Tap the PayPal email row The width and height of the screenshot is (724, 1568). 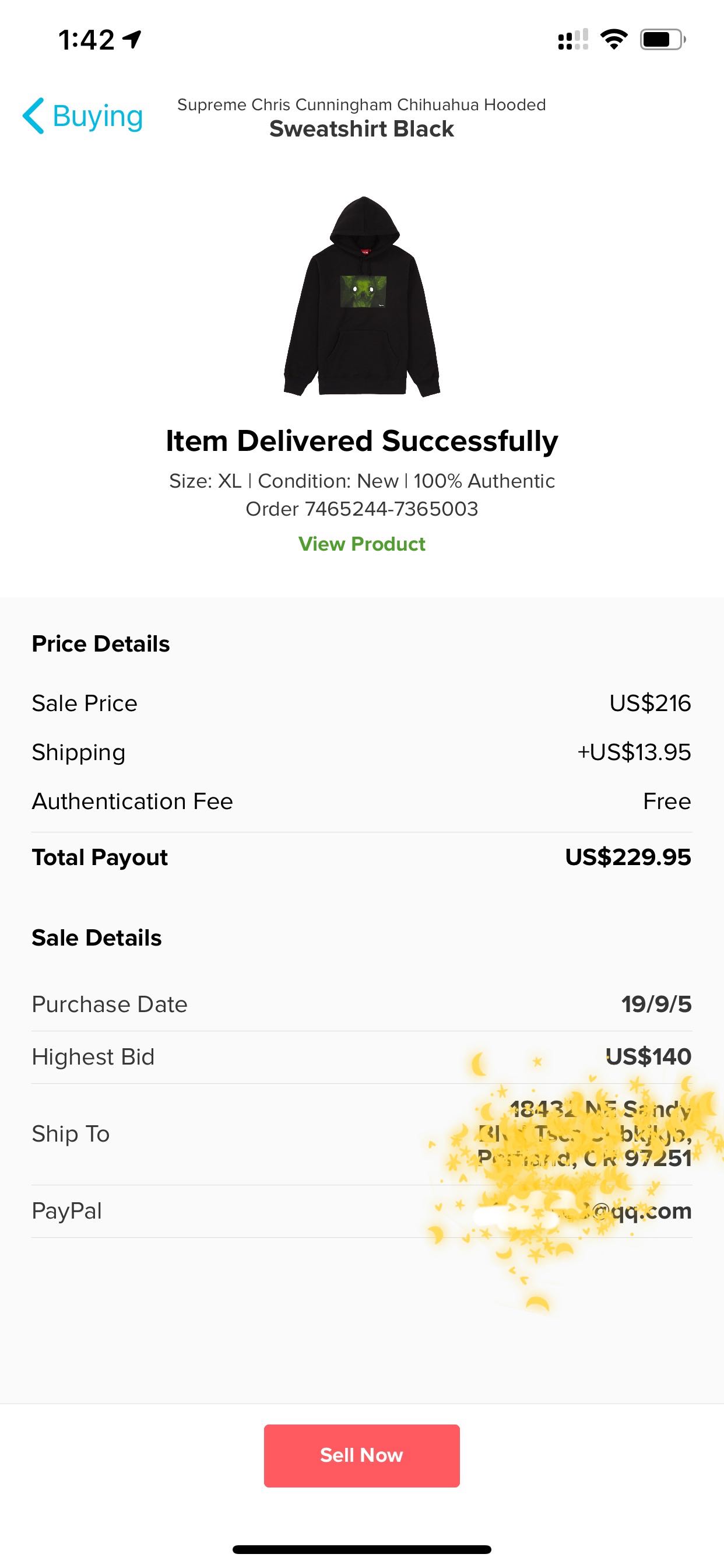coord(362,1210)
